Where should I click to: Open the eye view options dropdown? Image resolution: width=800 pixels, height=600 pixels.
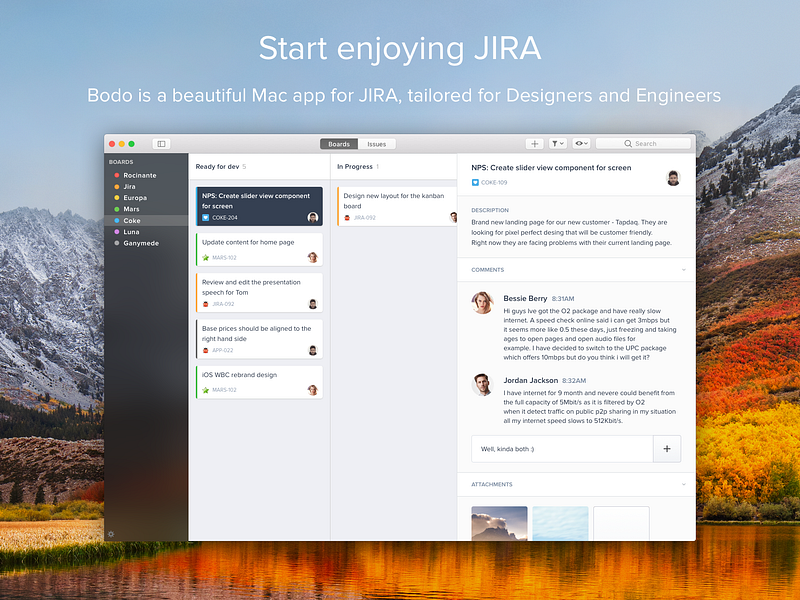581,144
